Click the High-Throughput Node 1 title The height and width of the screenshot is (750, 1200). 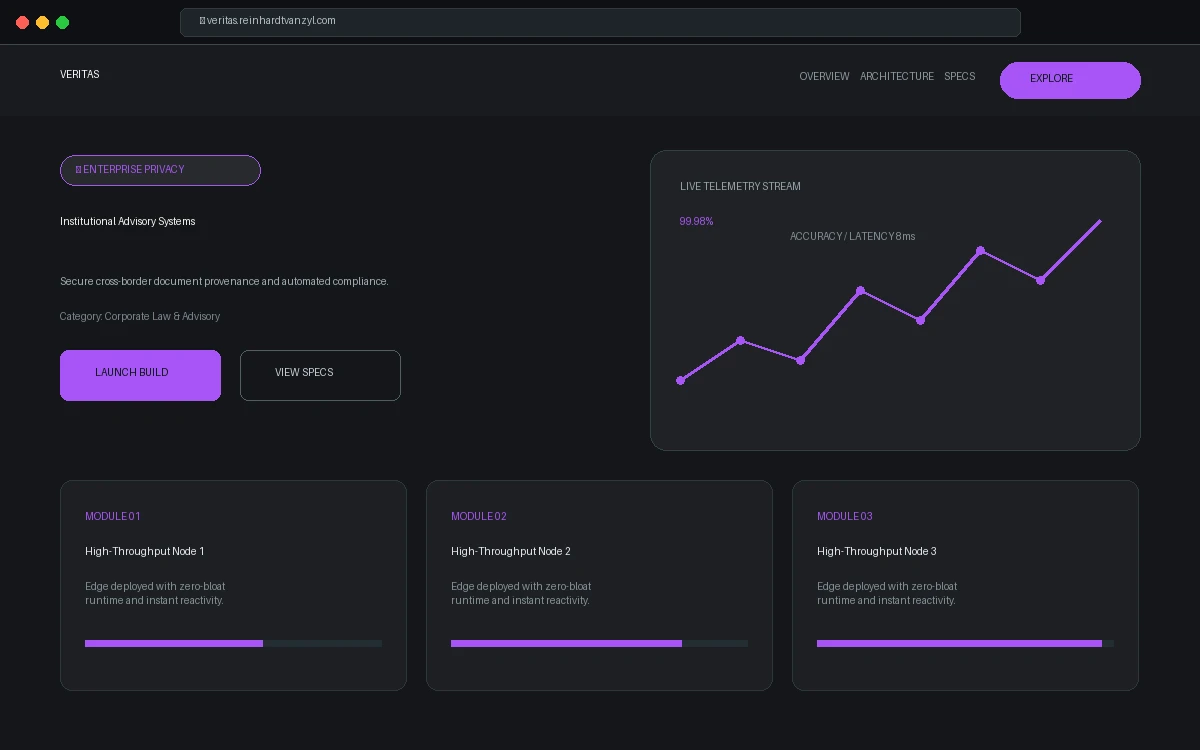tap(145, 552)
